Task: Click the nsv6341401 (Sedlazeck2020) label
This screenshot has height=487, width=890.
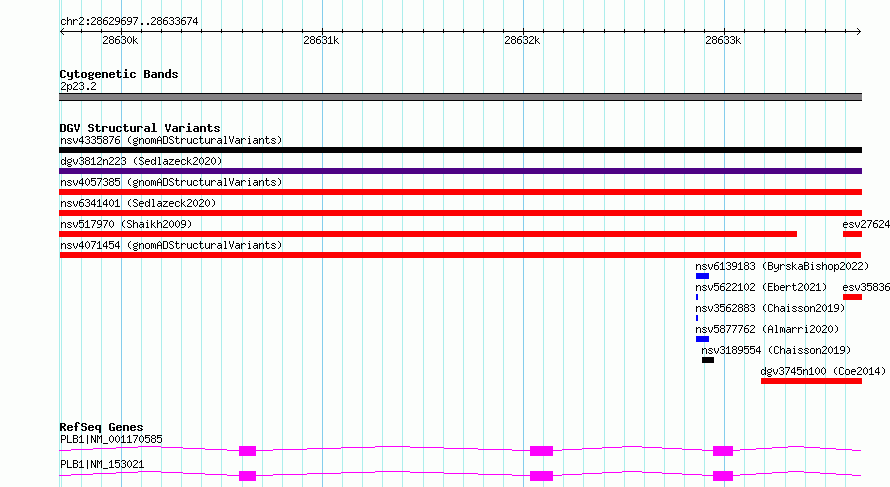Action: coord(138,203)
